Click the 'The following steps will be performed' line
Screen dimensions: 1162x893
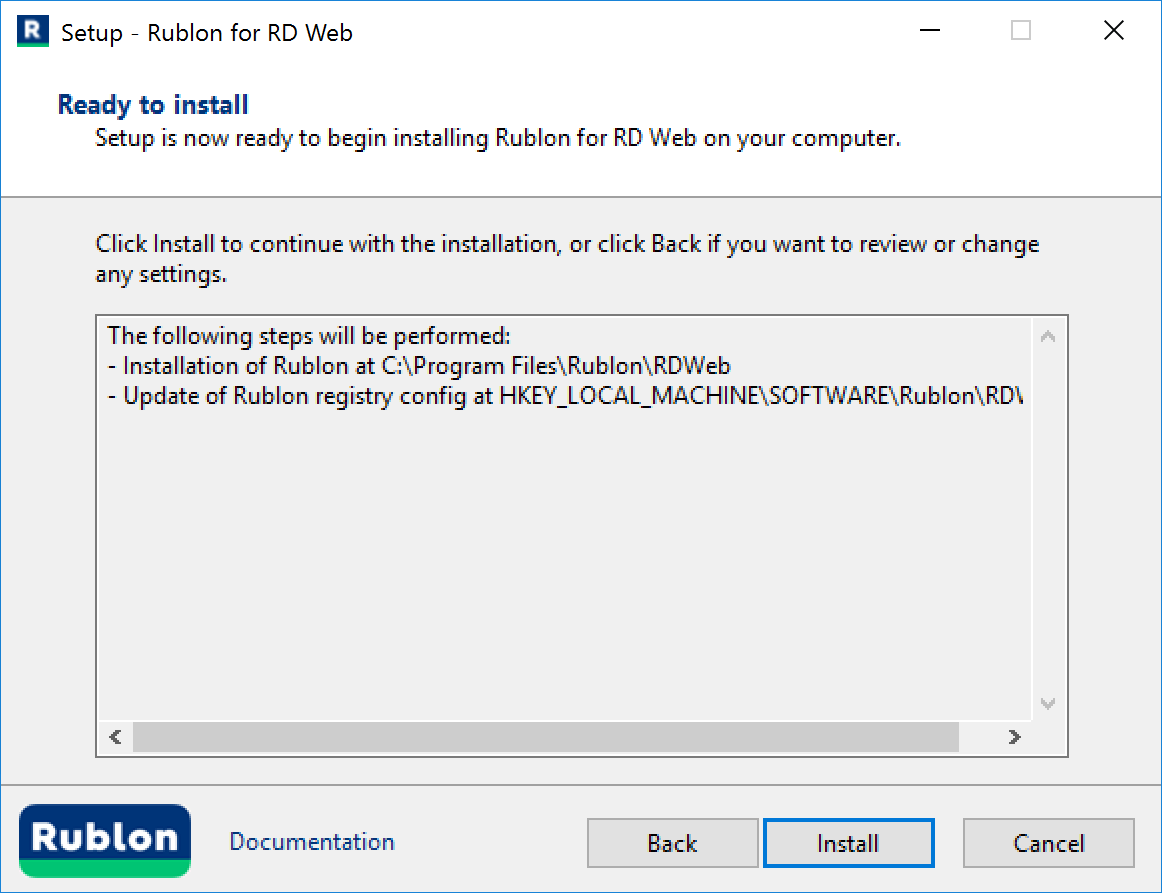309,336
